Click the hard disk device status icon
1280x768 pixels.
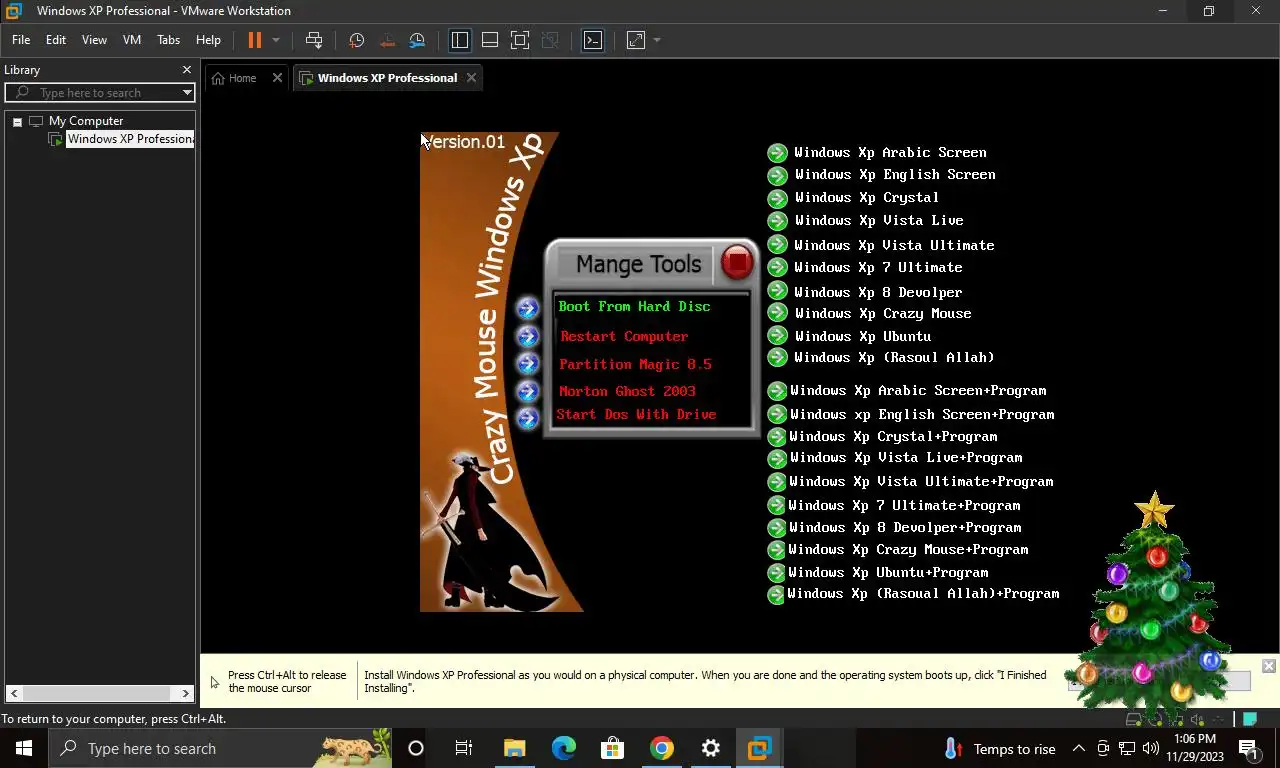click(x=1133, y=719)
